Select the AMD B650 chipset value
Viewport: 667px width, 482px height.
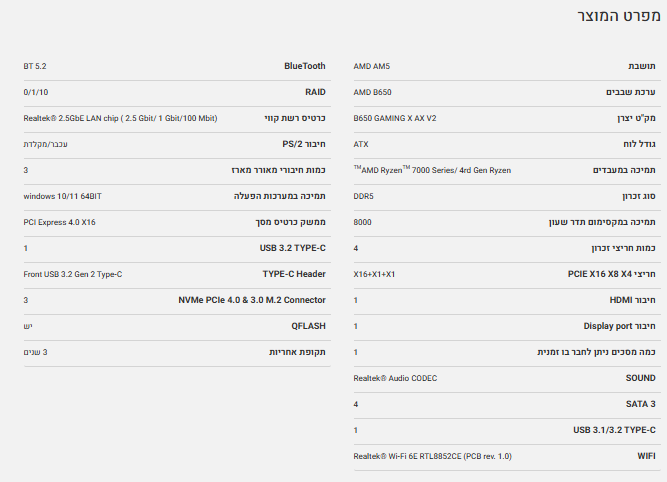tap(373, 92)
